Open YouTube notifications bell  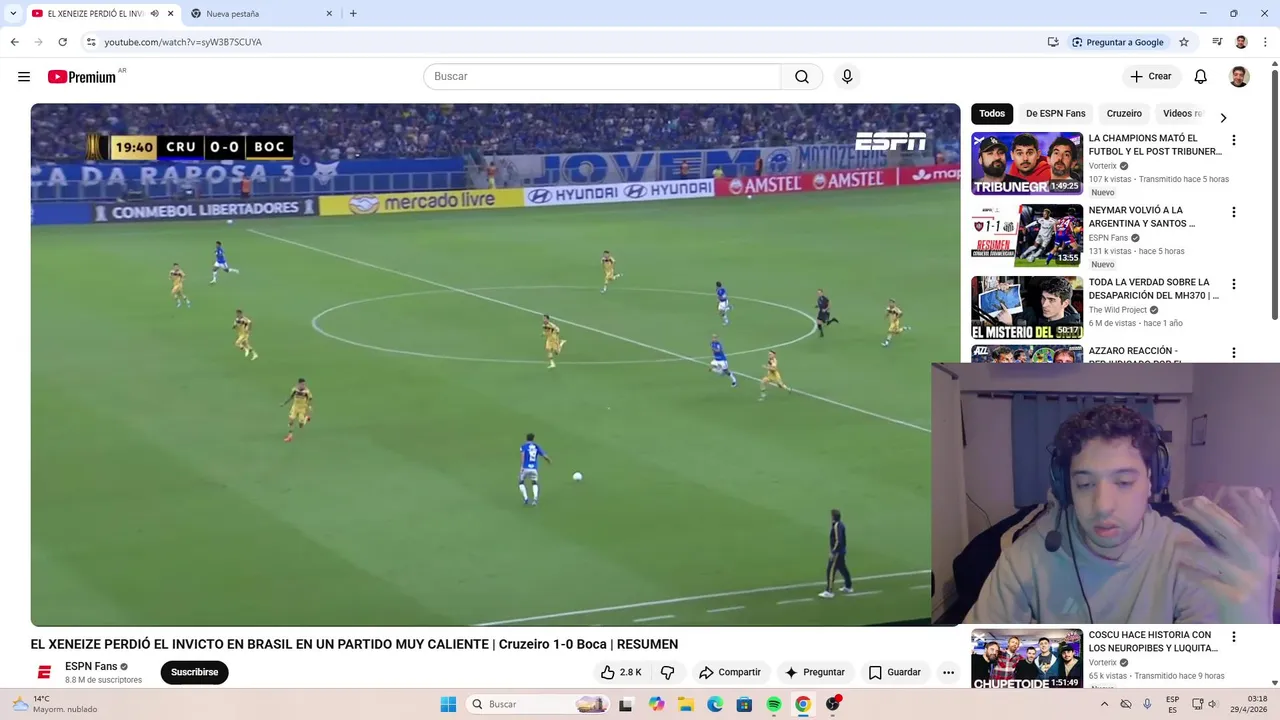click(x=1201, y=77)
